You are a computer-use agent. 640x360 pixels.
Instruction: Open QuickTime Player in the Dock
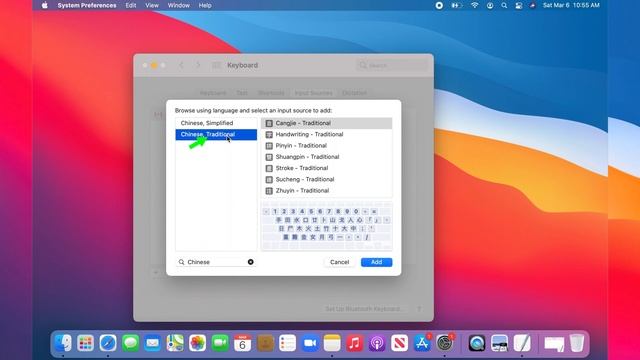click(477, 343)
